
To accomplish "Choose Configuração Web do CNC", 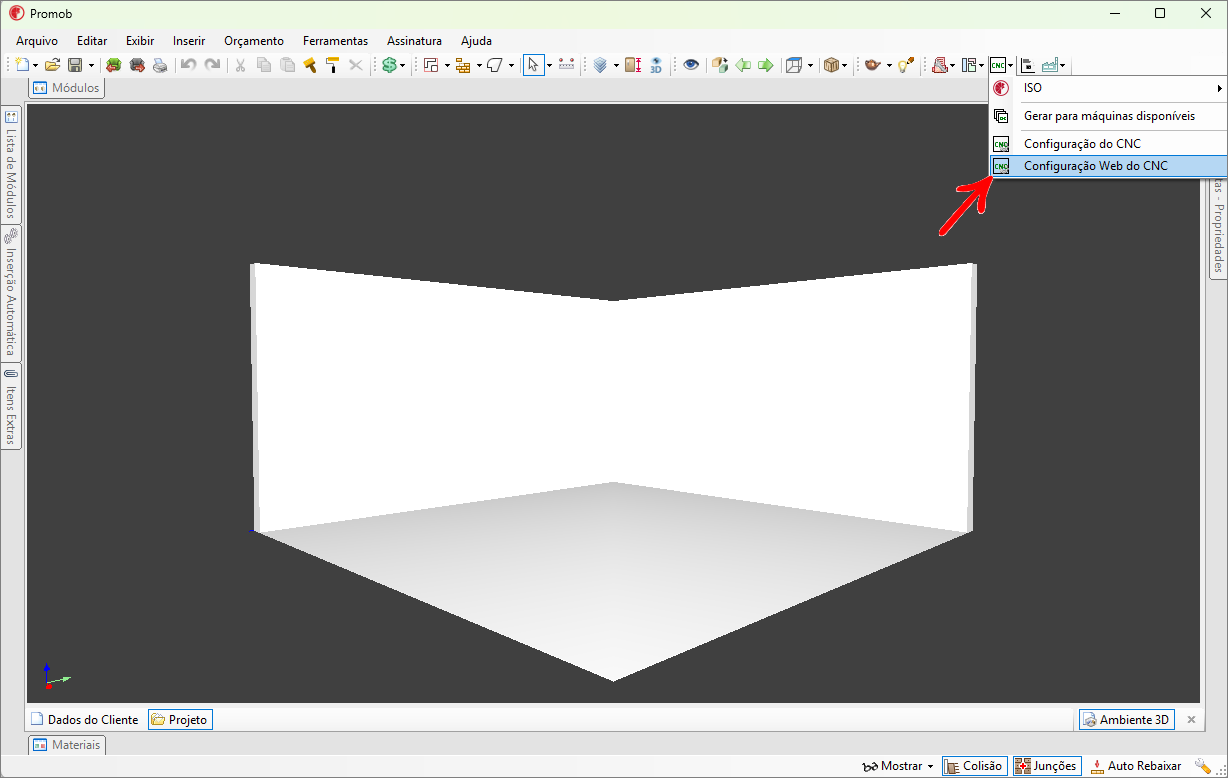I will click(x=1095, y=166).
